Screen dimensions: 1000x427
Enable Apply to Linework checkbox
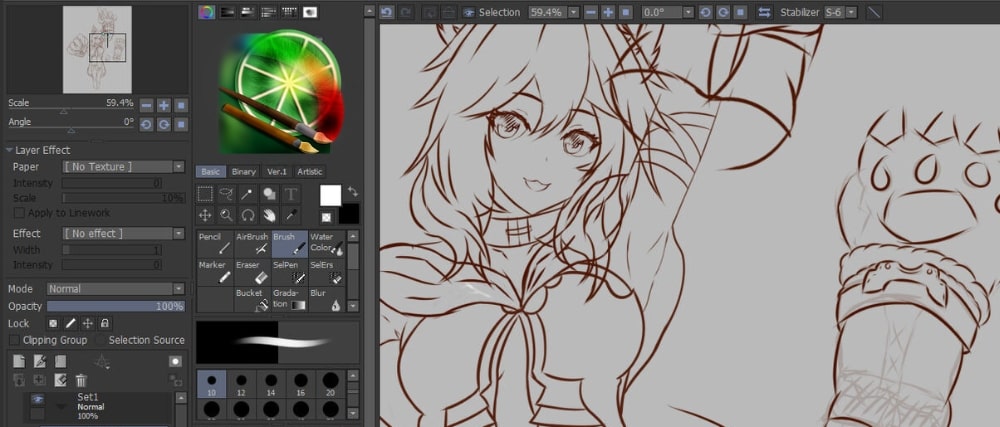[18, 213]
